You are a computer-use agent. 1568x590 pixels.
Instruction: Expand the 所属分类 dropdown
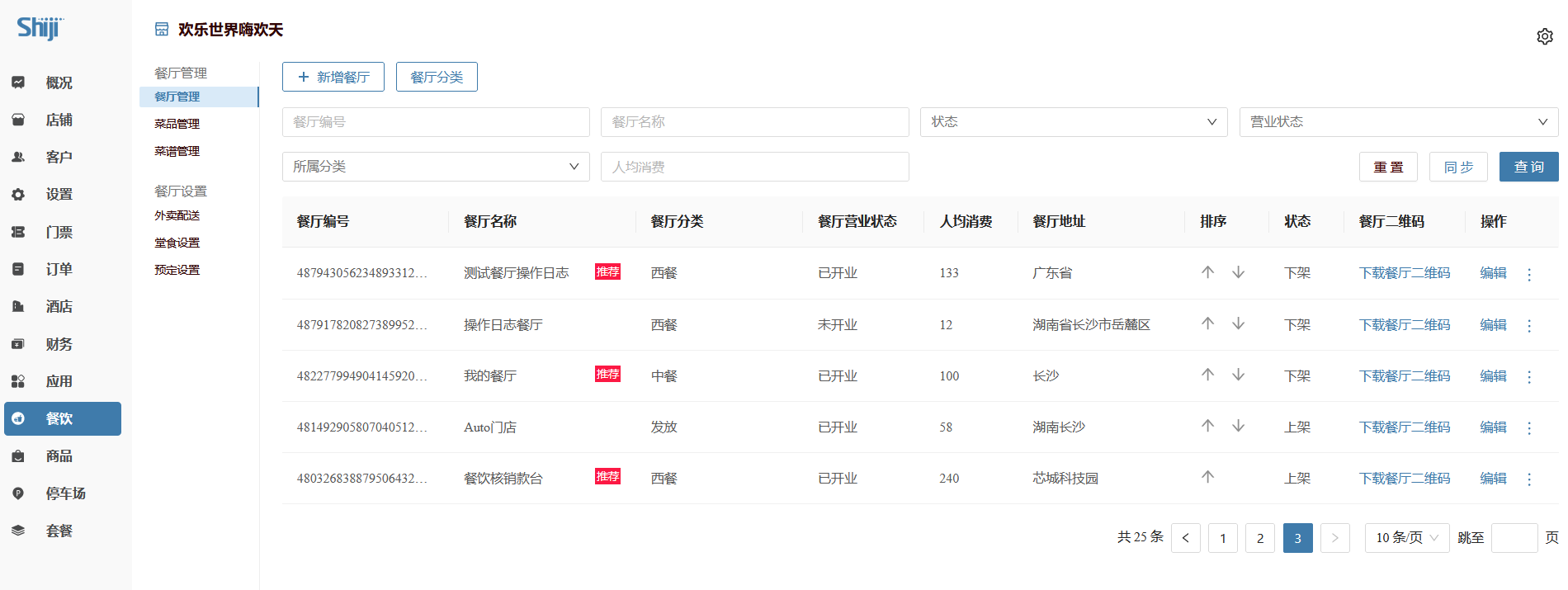point(435,167)
